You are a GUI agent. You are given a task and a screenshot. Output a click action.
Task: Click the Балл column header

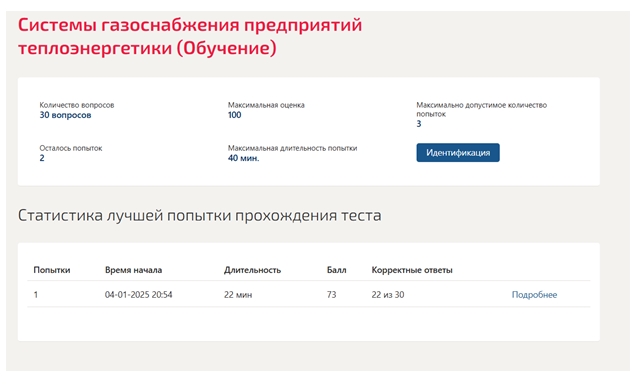[336, 270]
